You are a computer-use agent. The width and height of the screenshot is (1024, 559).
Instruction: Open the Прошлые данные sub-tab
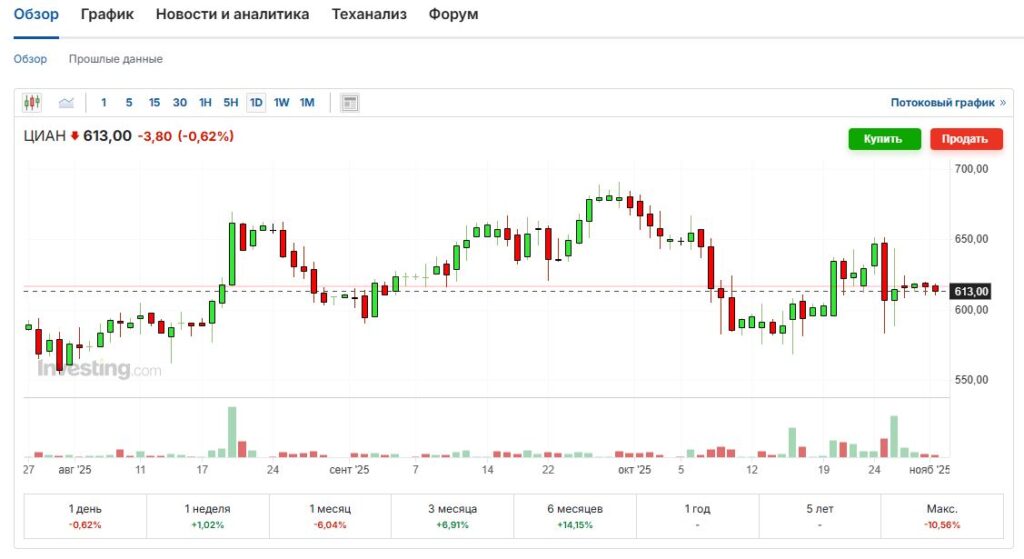116,59
